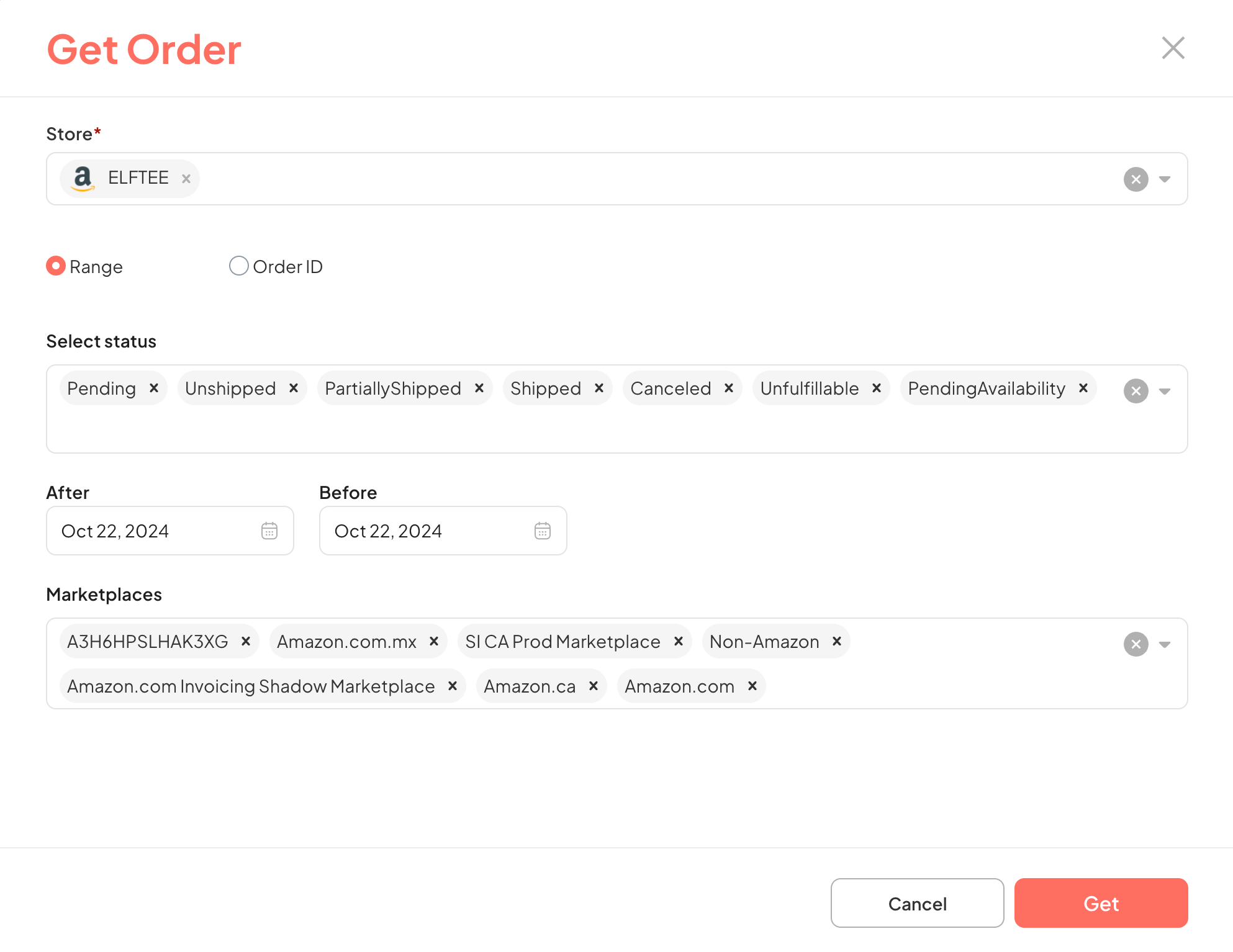Click the After date input field
This screenshot has height=952, width=1233.
pyautogui.click(x=169, y=530)
